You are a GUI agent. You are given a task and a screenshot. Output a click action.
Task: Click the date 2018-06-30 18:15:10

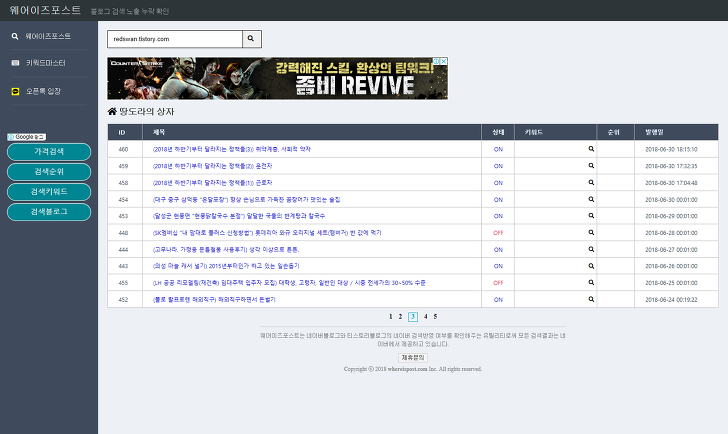pyautogui.click(x=671, y=149)
